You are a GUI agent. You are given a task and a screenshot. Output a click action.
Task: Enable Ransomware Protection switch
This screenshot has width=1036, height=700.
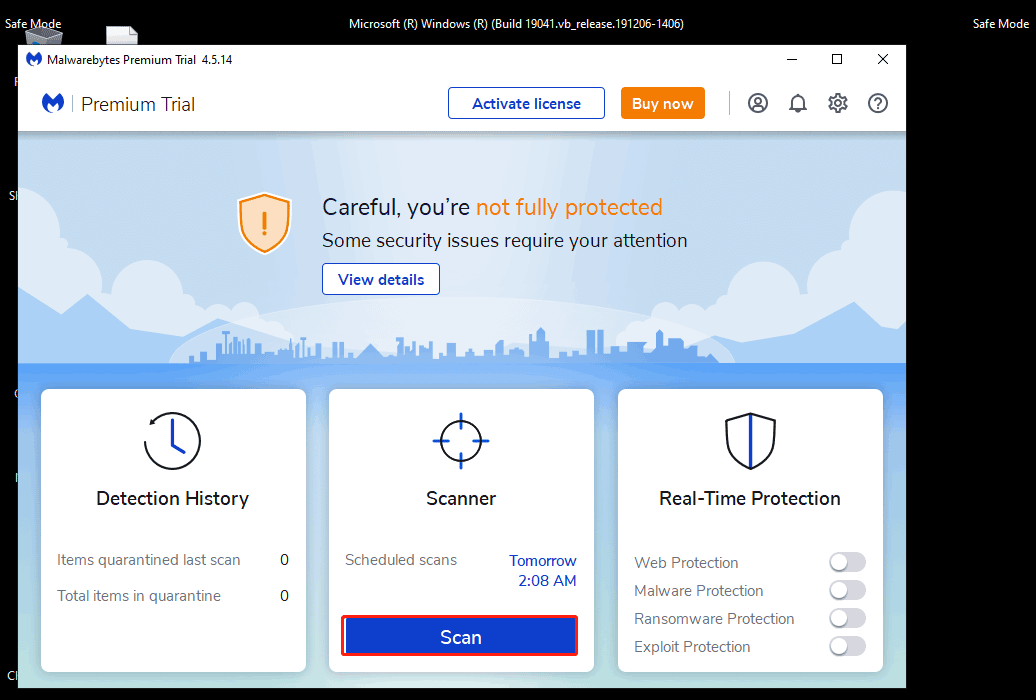[x=847, y=618]
